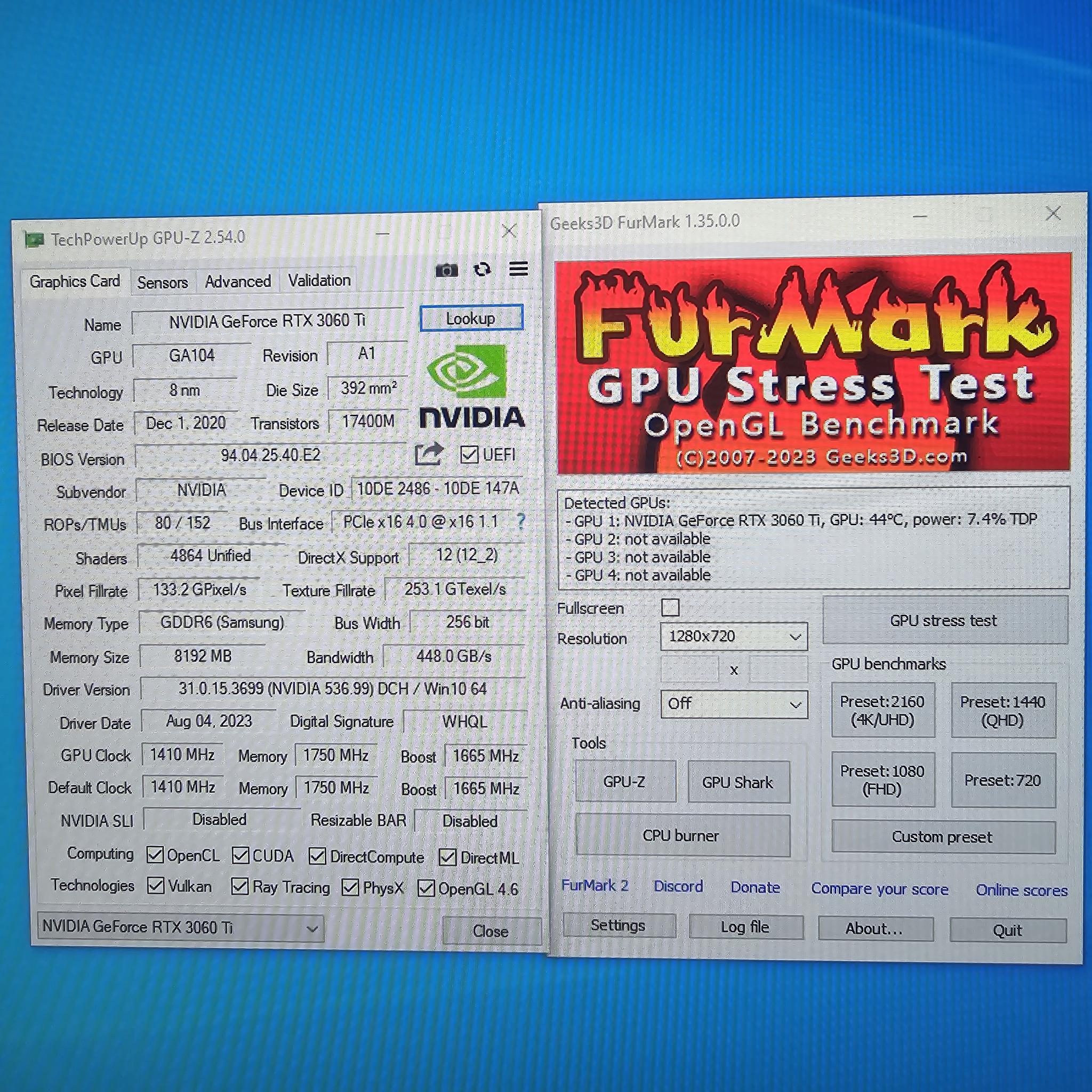Click the Bandwidth 448.0 GB/s value
The width and height of the screenshot is (1092, 1092).
(x=454, y=656)
